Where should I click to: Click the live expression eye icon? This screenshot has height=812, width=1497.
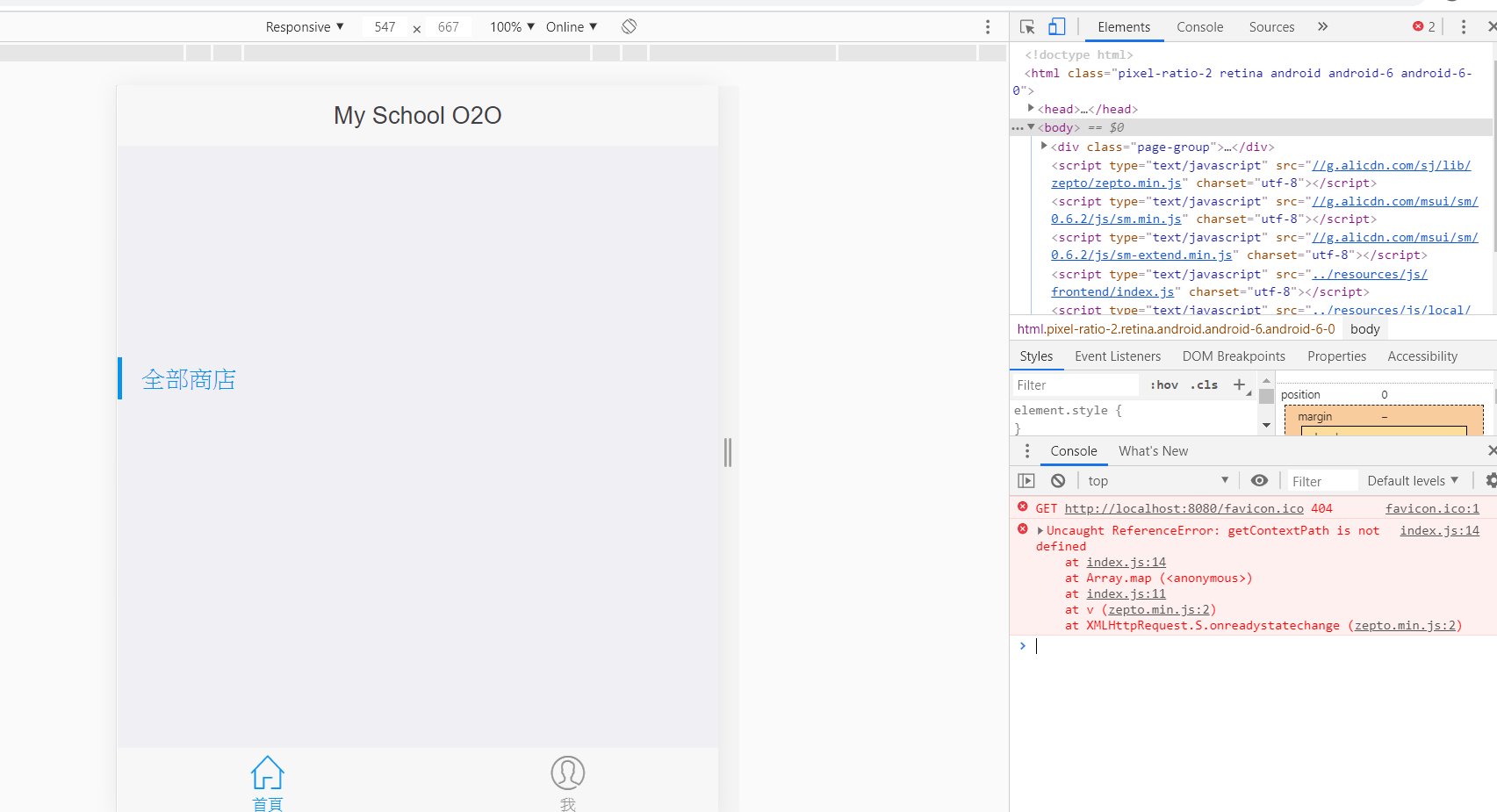pos(1259,480)
